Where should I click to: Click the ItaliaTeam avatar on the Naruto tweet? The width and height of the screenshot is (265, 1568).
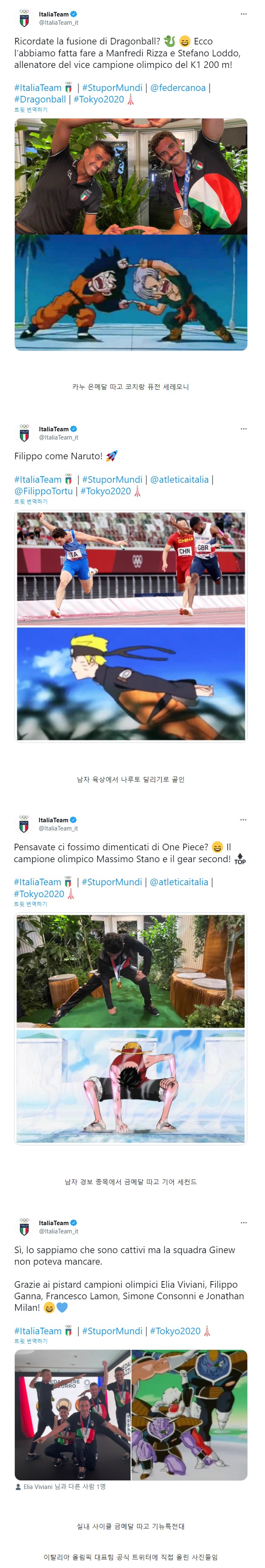24,433
